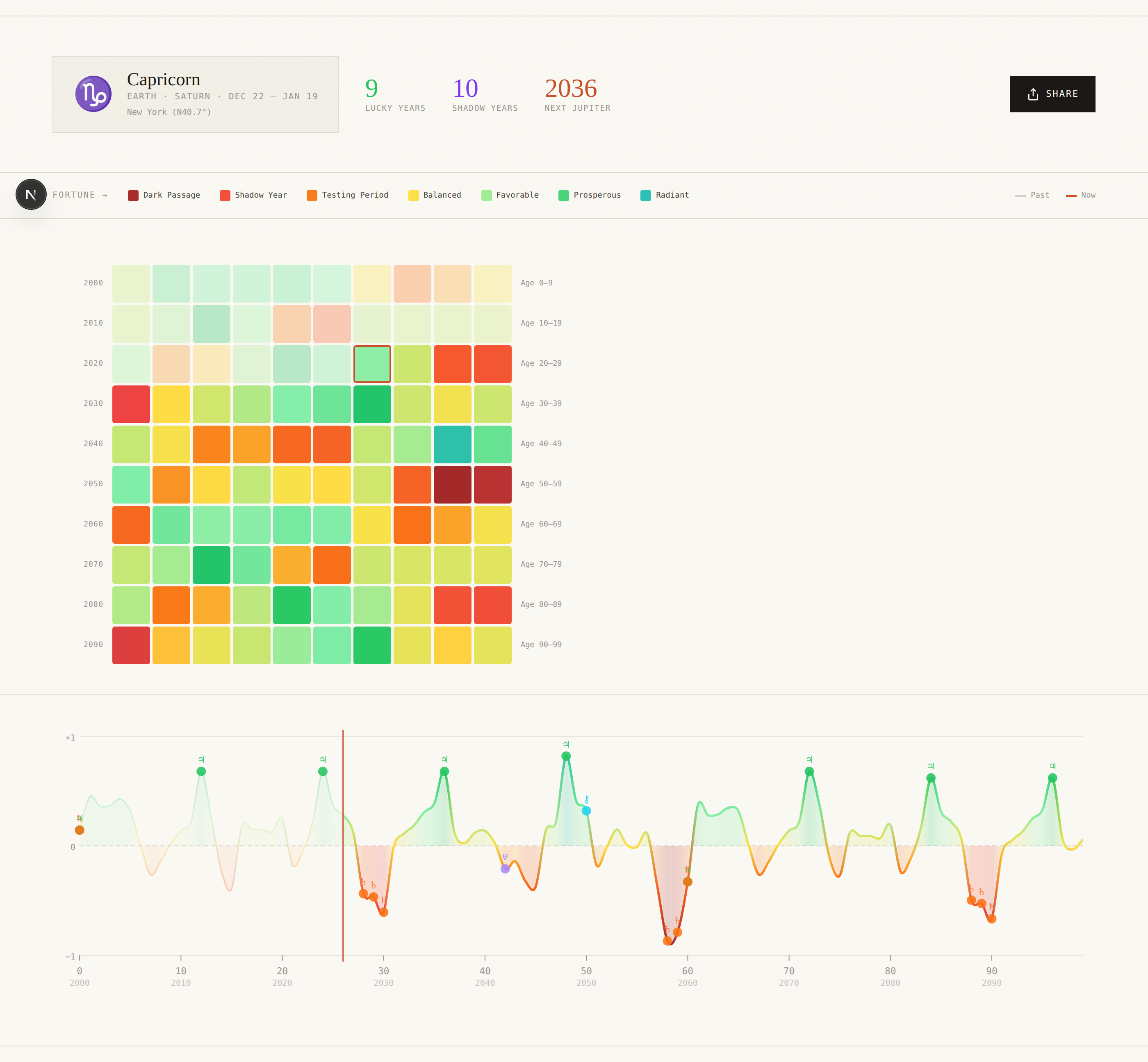Select the teal Radiant cell in the 2040 row
The image size is (1148, 1062).
452,444
